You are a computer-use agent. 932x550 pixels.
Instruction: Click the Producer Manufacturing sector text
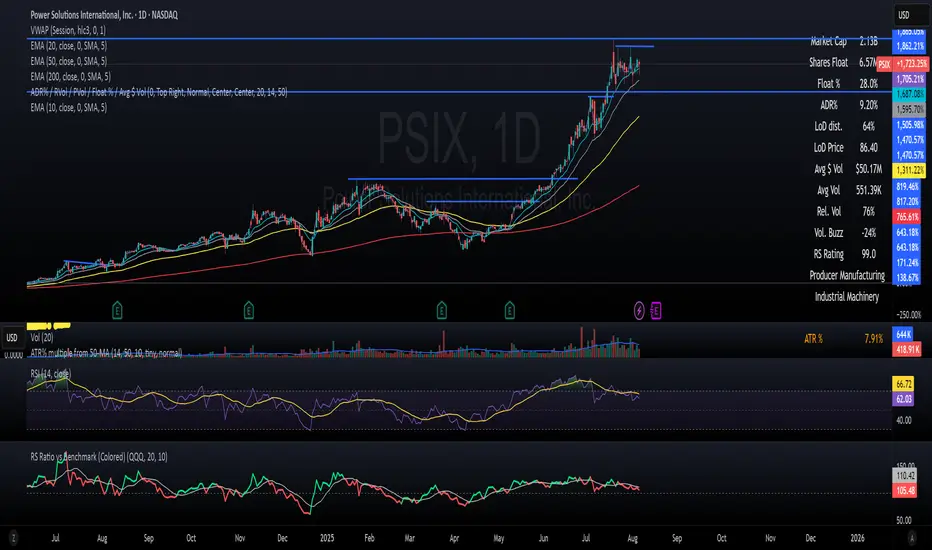[x=846, y=275]
